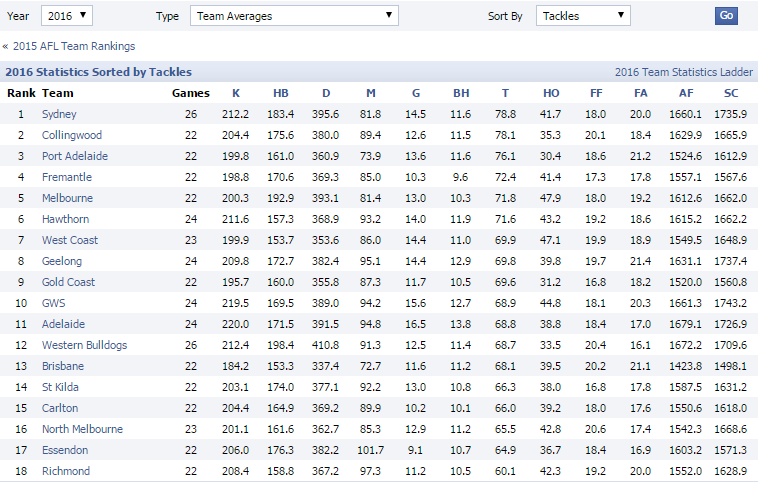Sort by the HB column header
The height and width of the screenshot is (482, 758).
click(280, 93)
